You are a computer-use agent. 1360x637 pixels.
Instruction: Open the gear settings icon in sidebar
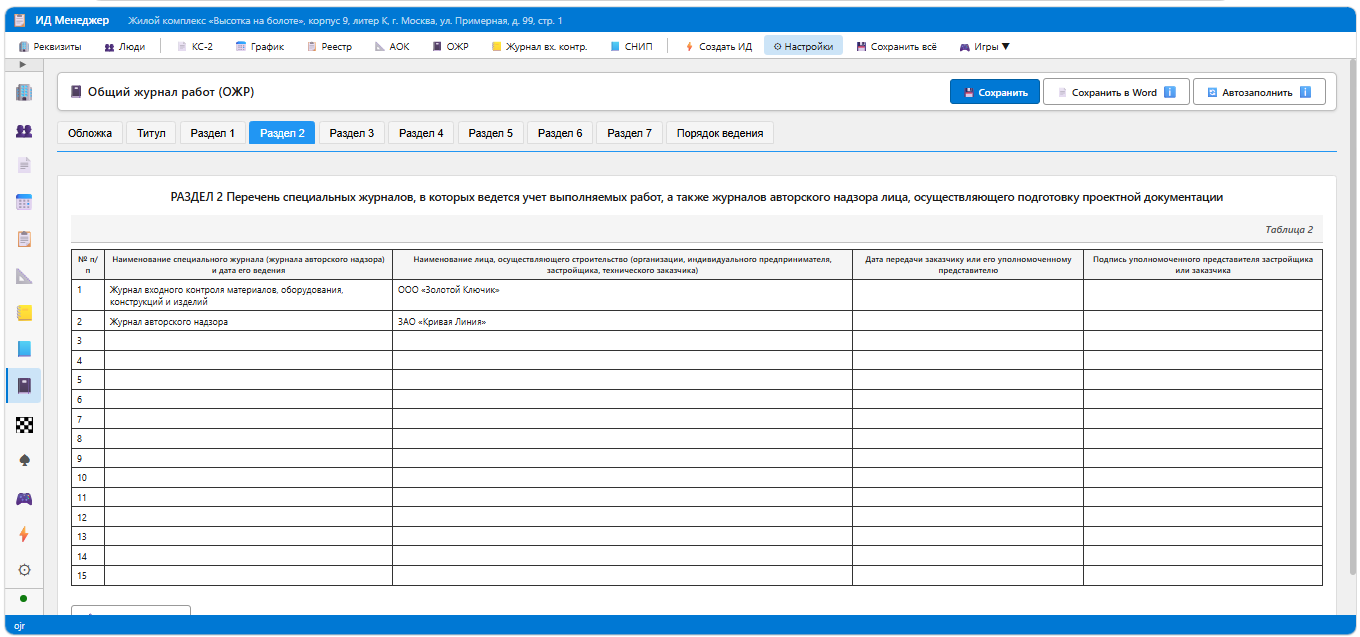point(24,570)
